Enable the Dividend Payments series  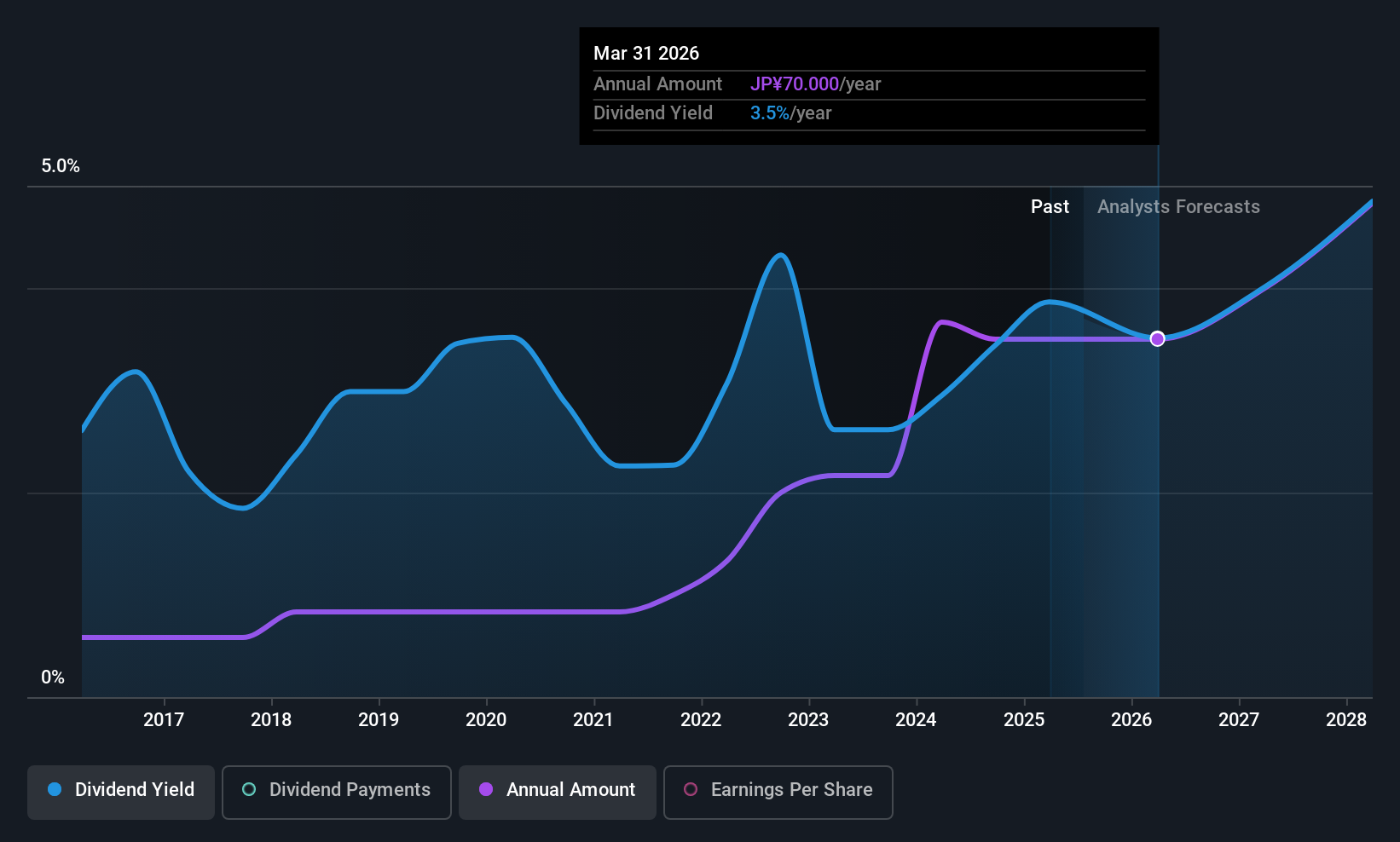coord(336,791)
